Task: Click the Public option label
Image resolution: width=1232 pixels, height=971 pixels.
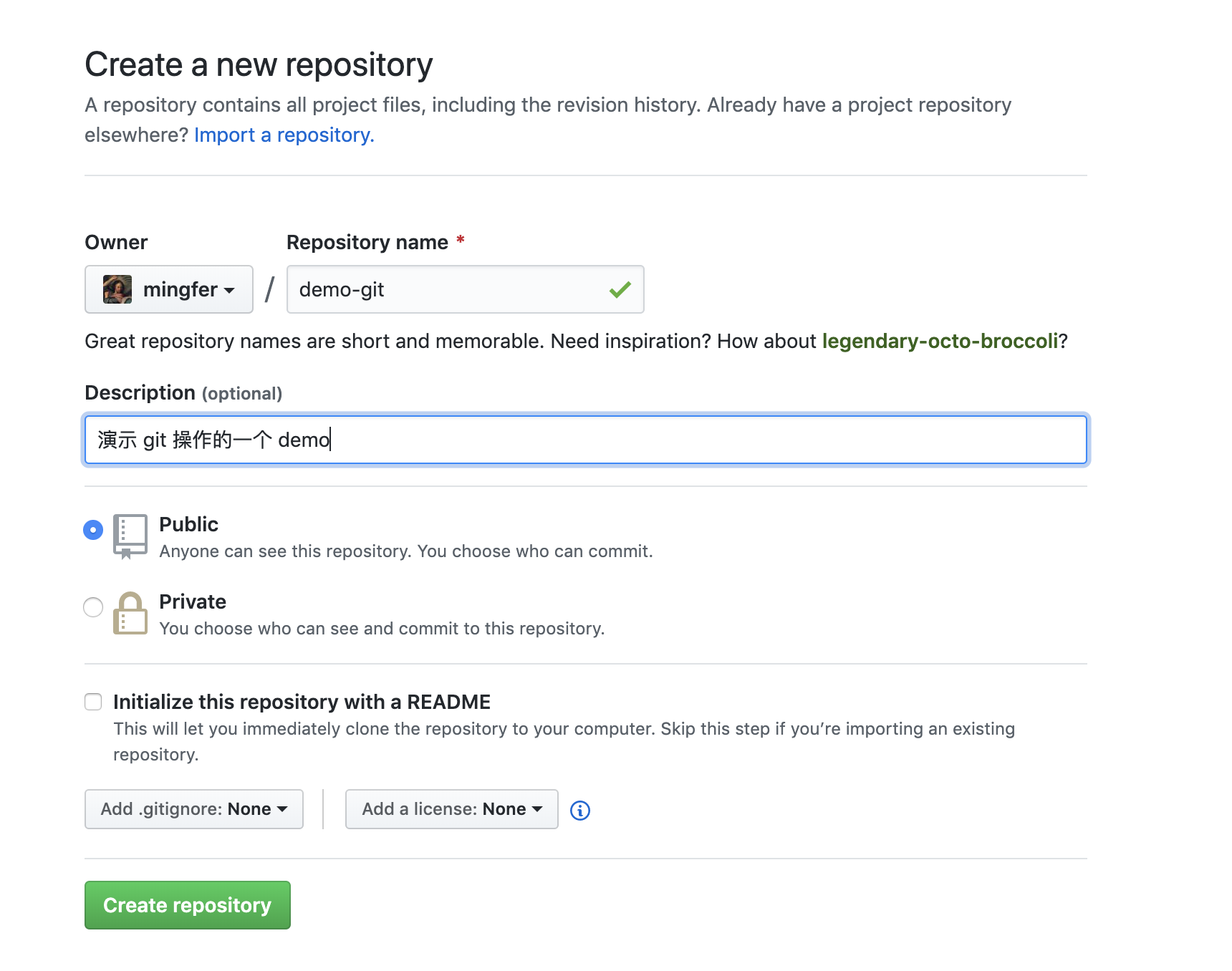Action: click(x=188, y=524)
